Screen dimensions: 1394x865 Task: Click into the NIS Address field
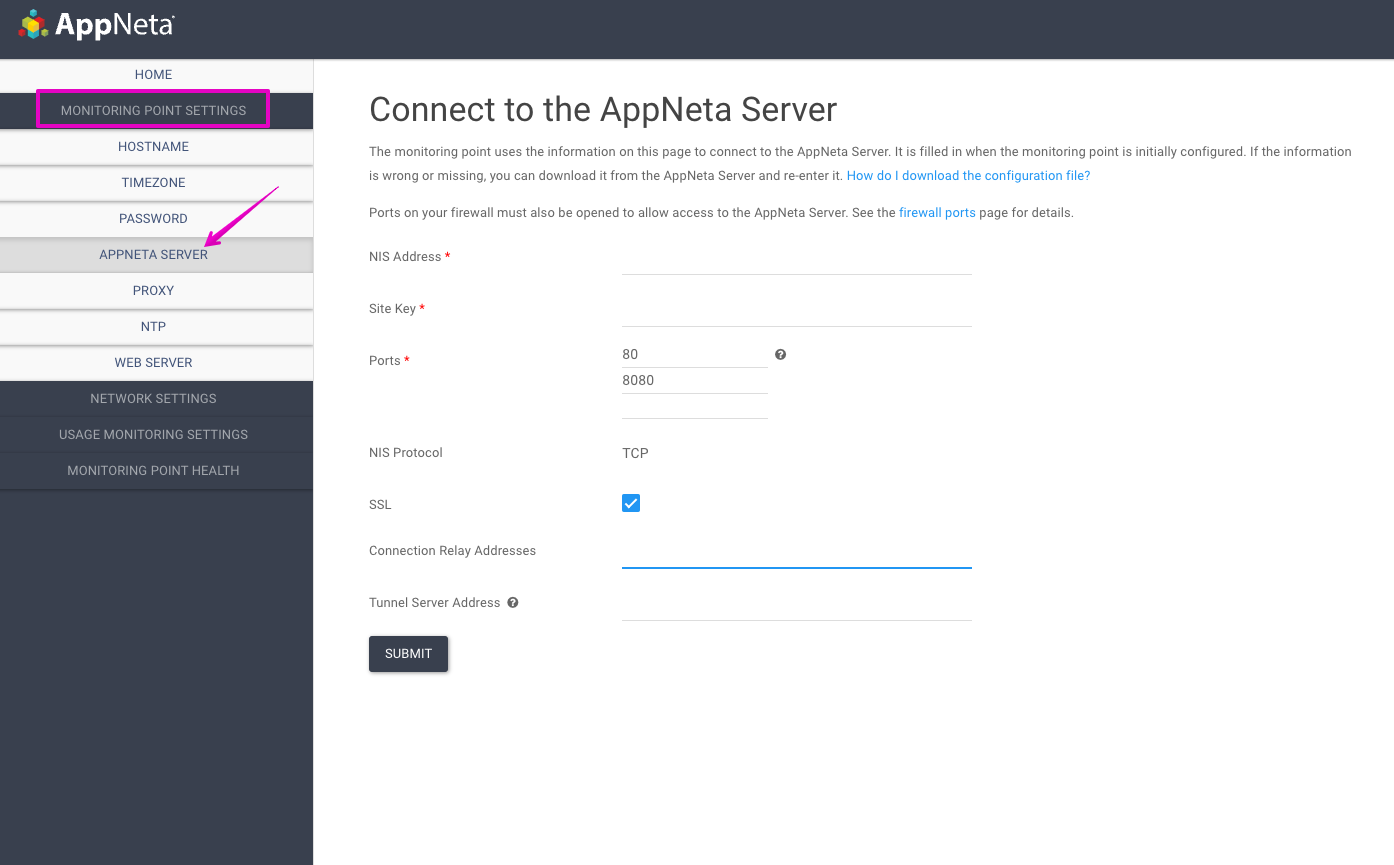(796, 260)
